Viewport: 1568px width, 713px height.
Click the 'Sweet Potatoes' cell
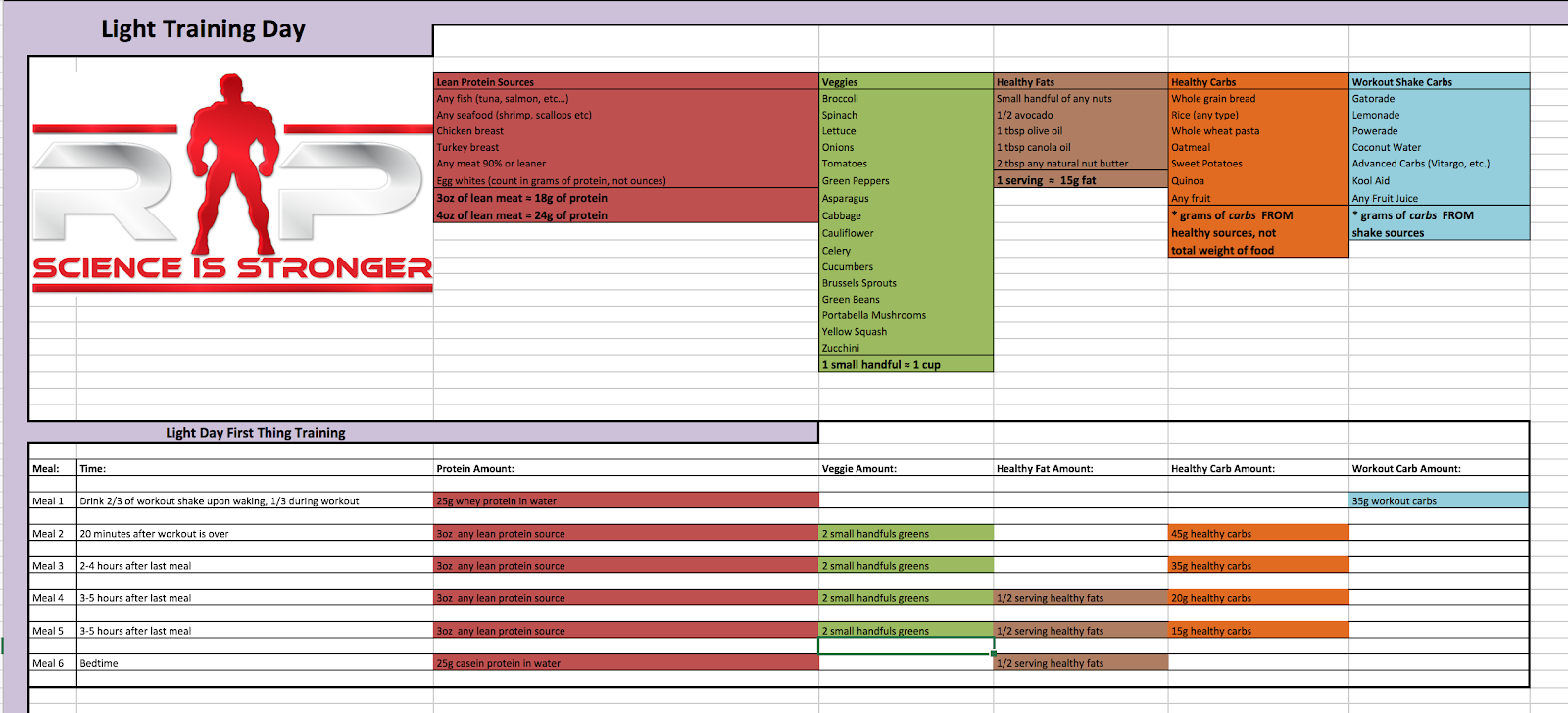pyautogui.click(x=1258, y=164)
